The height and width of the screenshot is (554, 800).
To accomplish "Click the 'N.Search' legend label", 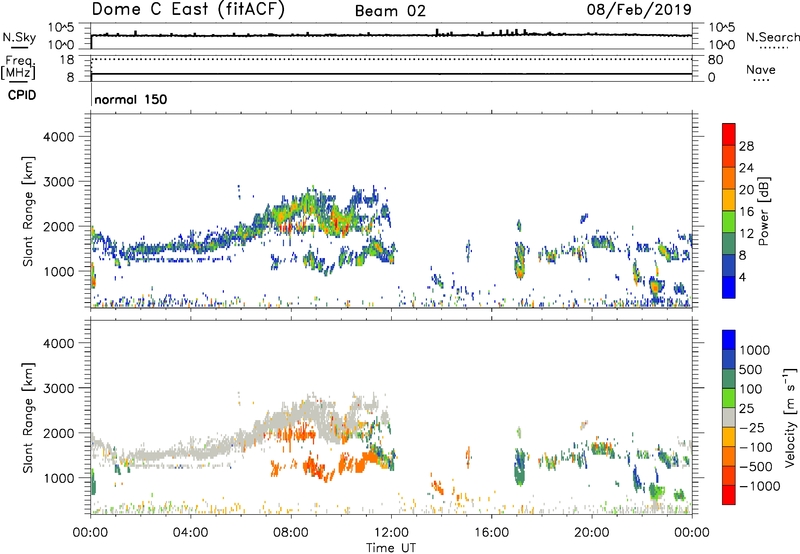I will [x=772, y=37].
